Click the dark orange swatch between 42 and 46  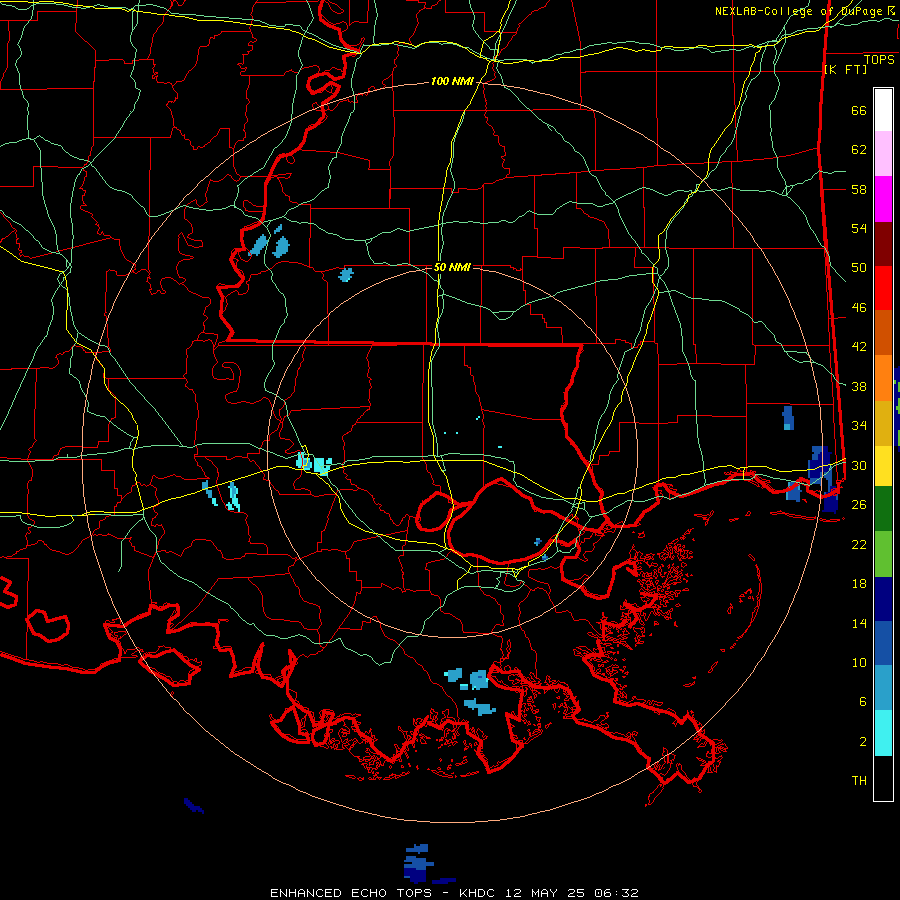(883, 333)
